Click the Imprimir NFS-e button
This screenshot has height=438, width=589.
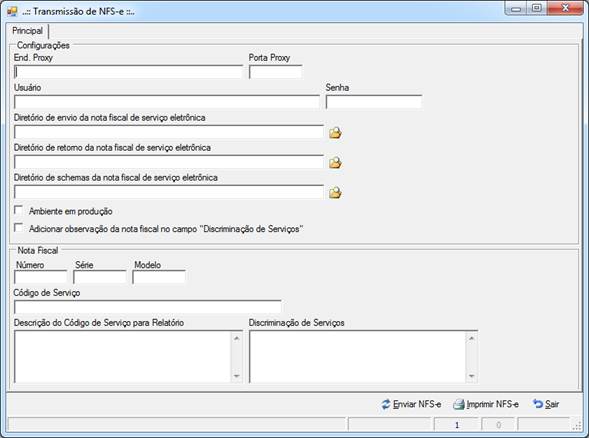(x=486, y=404)
